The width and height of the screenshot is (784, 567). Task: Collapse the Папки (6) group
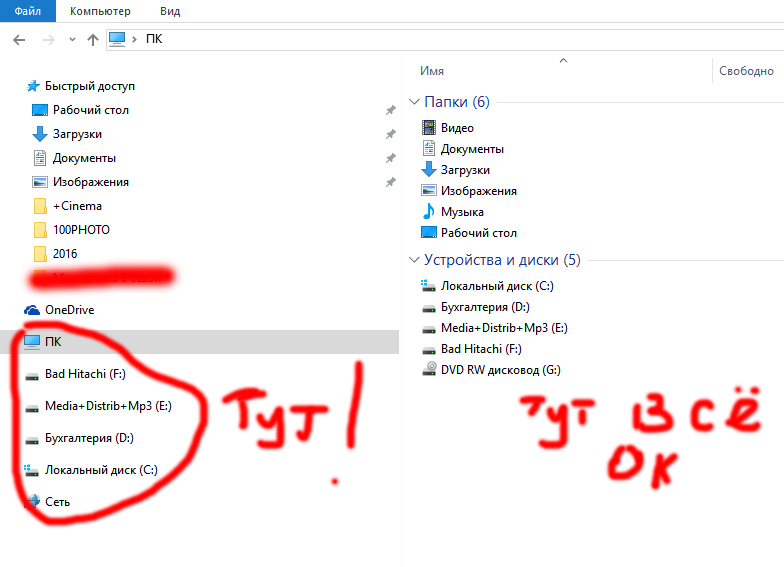tap(415, 102)
